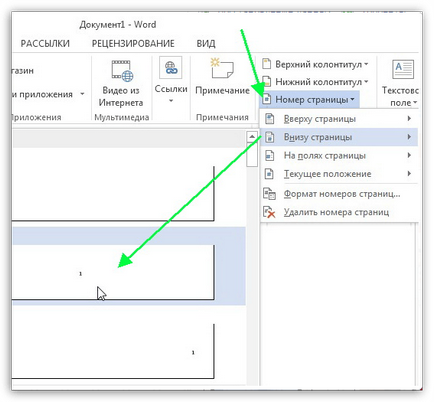434x402 pixels.
Task: Expand the Вверху страницы submenu arrow
Action: tap(409, 119)
